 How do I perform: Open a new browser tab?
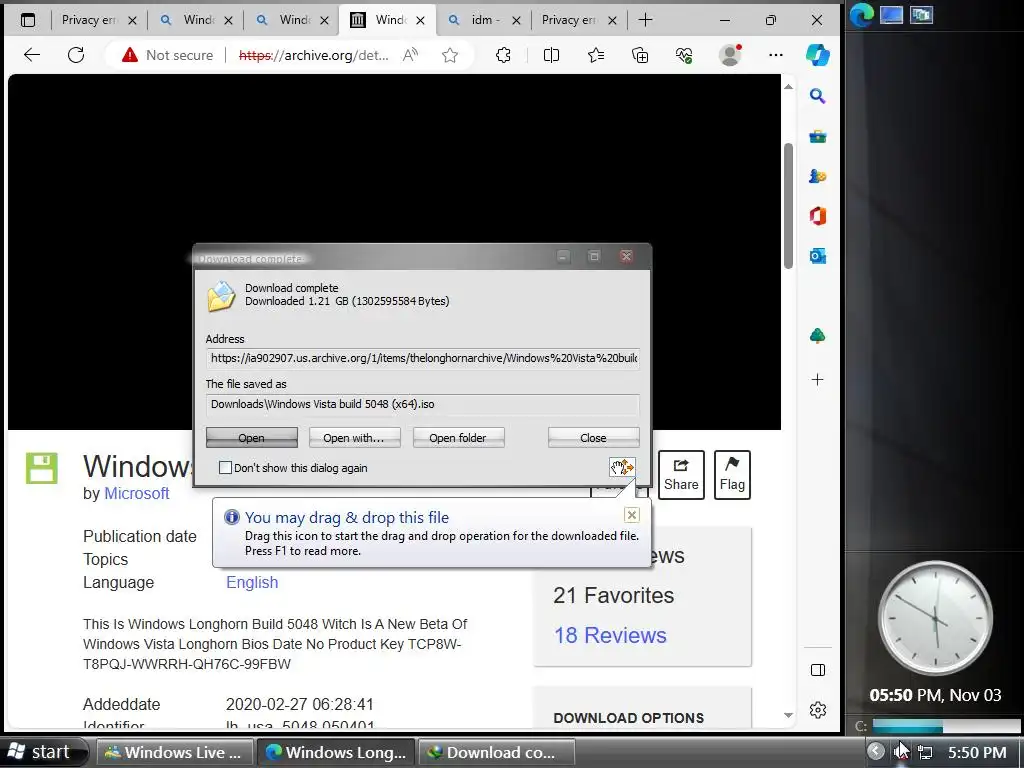[x=645, y=20]
